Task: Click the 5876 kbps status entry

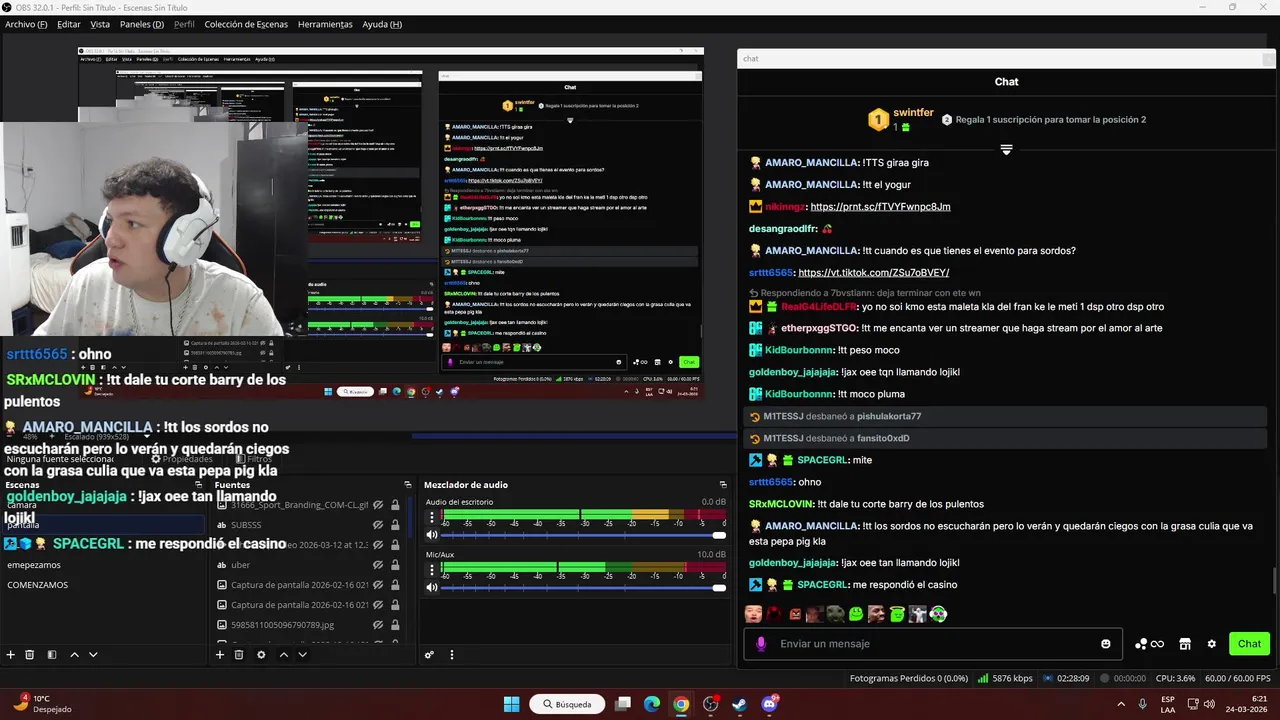Action: pos(1005,678)
